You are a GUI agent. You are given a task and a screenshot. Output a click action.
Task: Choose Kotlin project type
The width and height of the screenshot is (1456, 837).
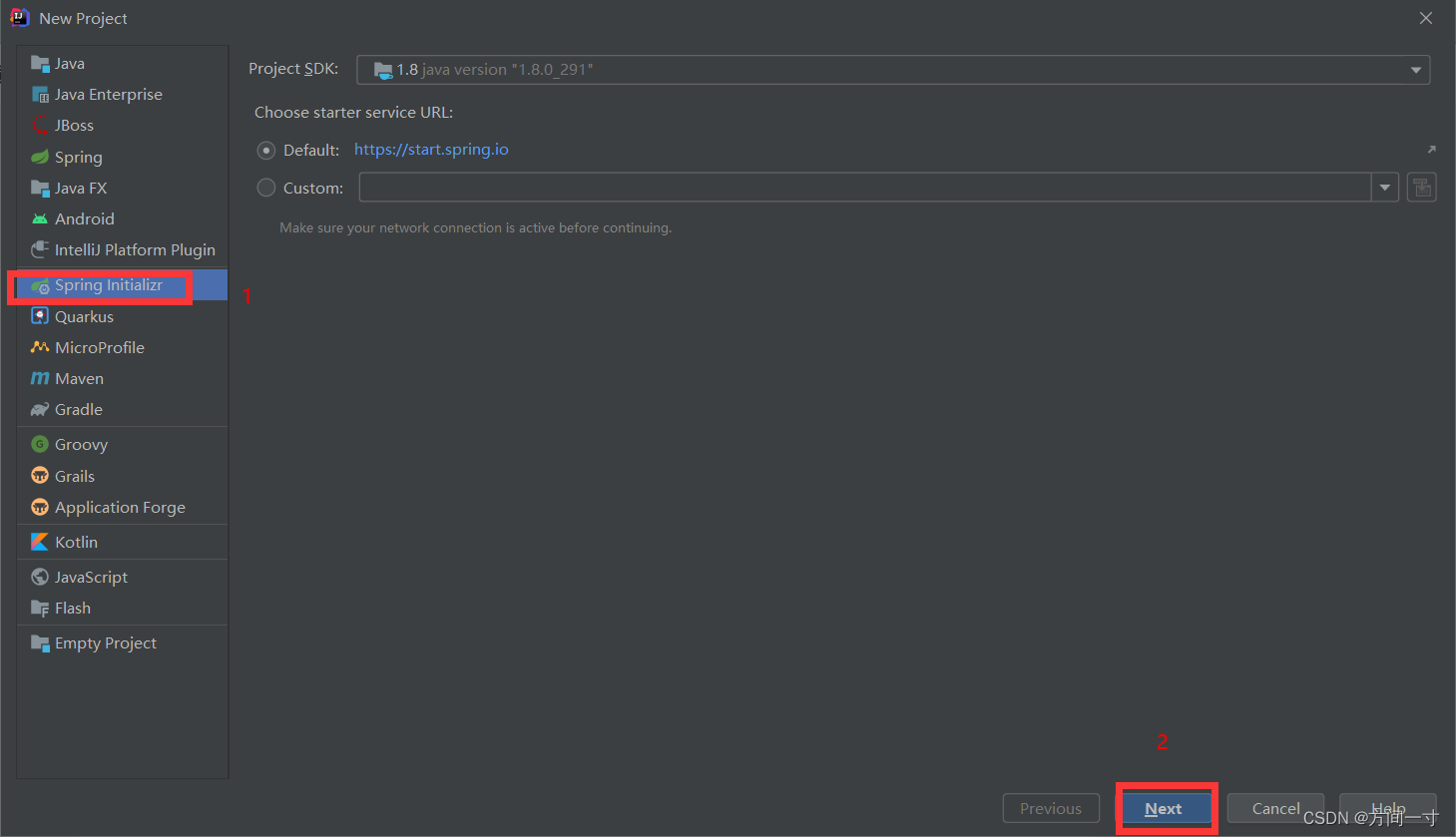[77, 543]
